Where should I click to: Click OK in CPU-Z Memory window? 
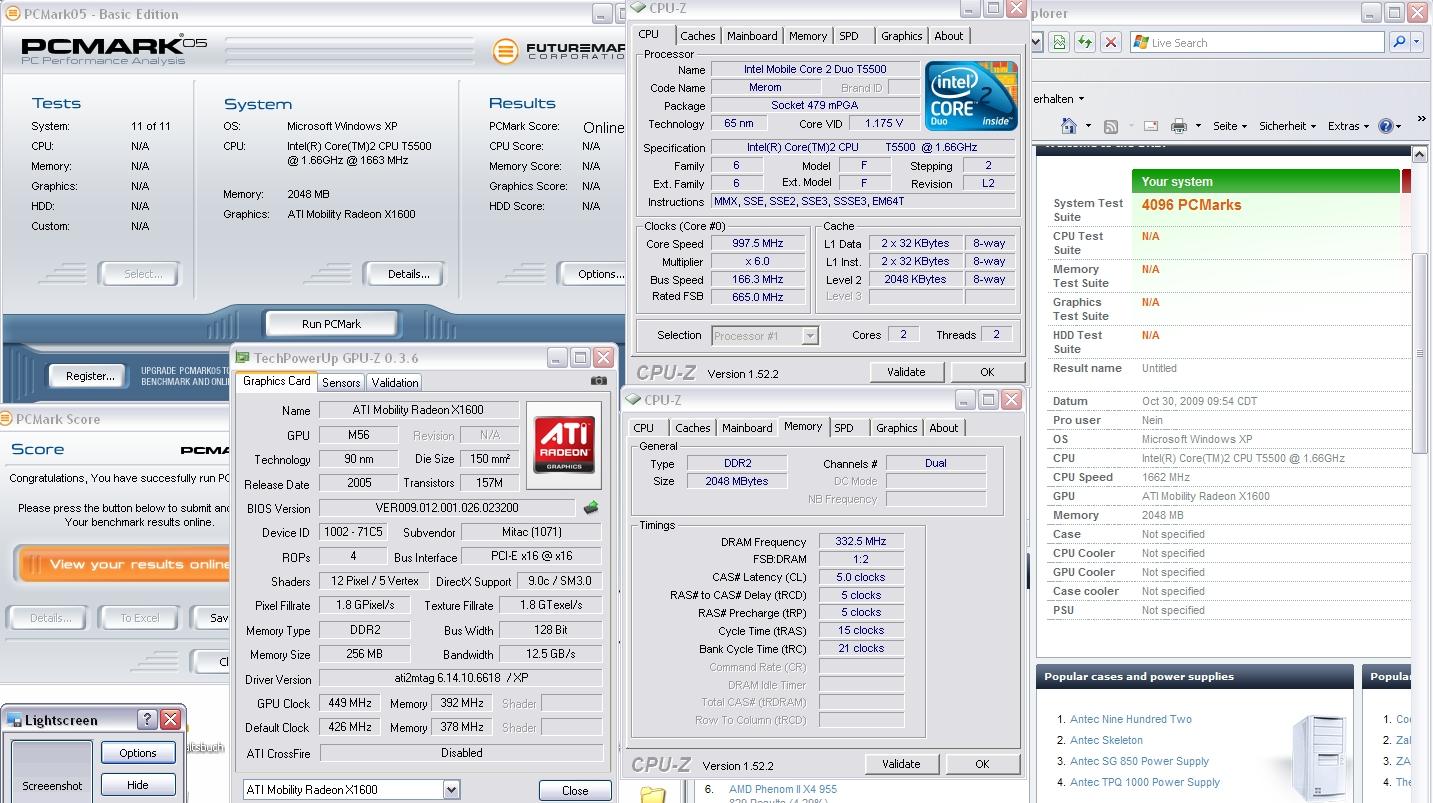(x=982, y=764)
